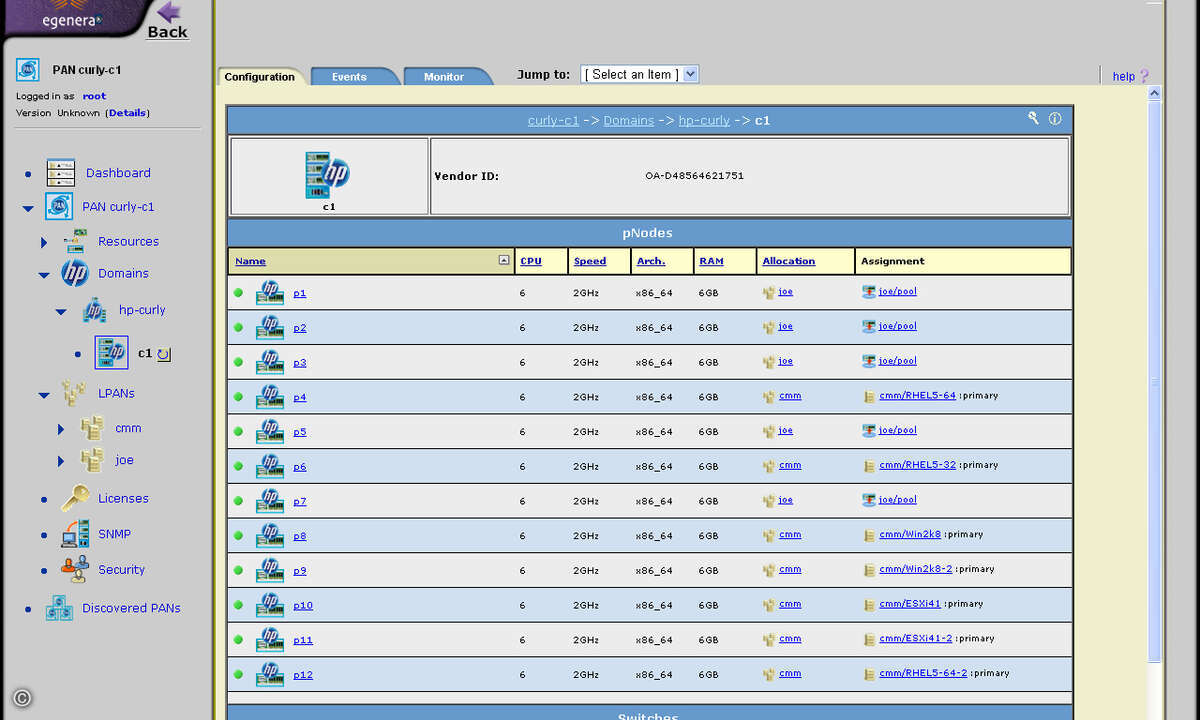Open the Details version link
This screenshot has height=720, width=1200.
tap(128, 113)
